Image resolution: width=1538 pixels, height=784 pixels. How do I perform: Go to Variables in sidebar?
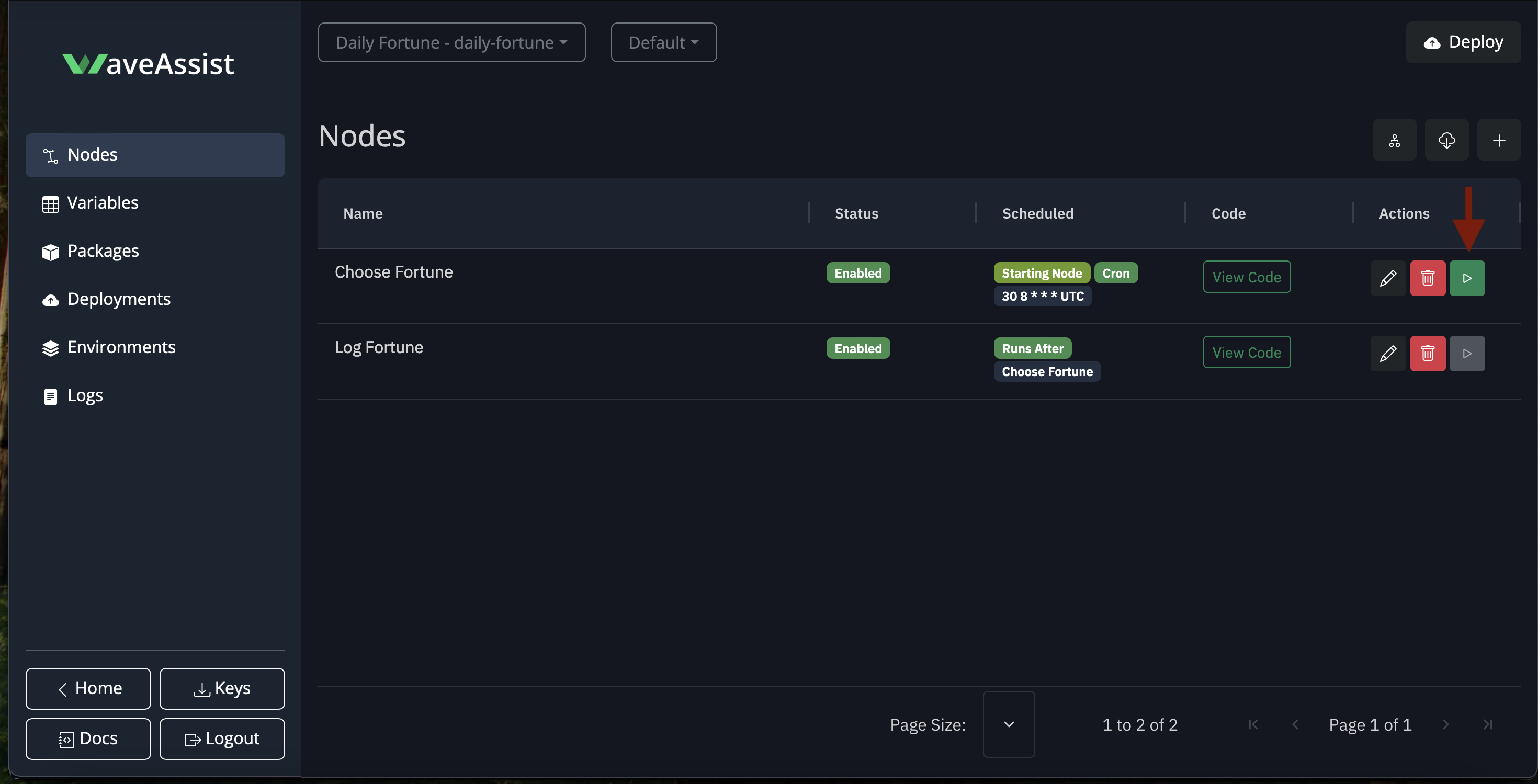pos(103,203)
